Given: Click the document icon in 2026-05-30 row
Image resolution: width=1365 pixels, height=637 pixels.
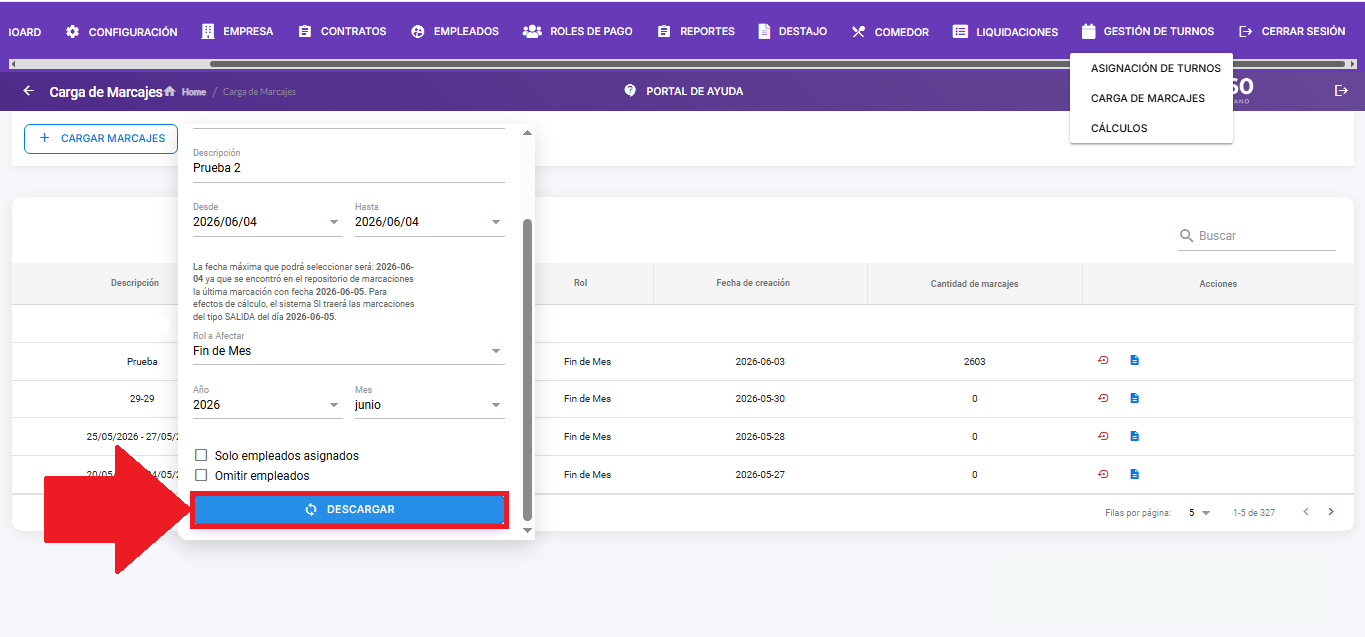Looking at the screenshot, I should [1134, 398].
